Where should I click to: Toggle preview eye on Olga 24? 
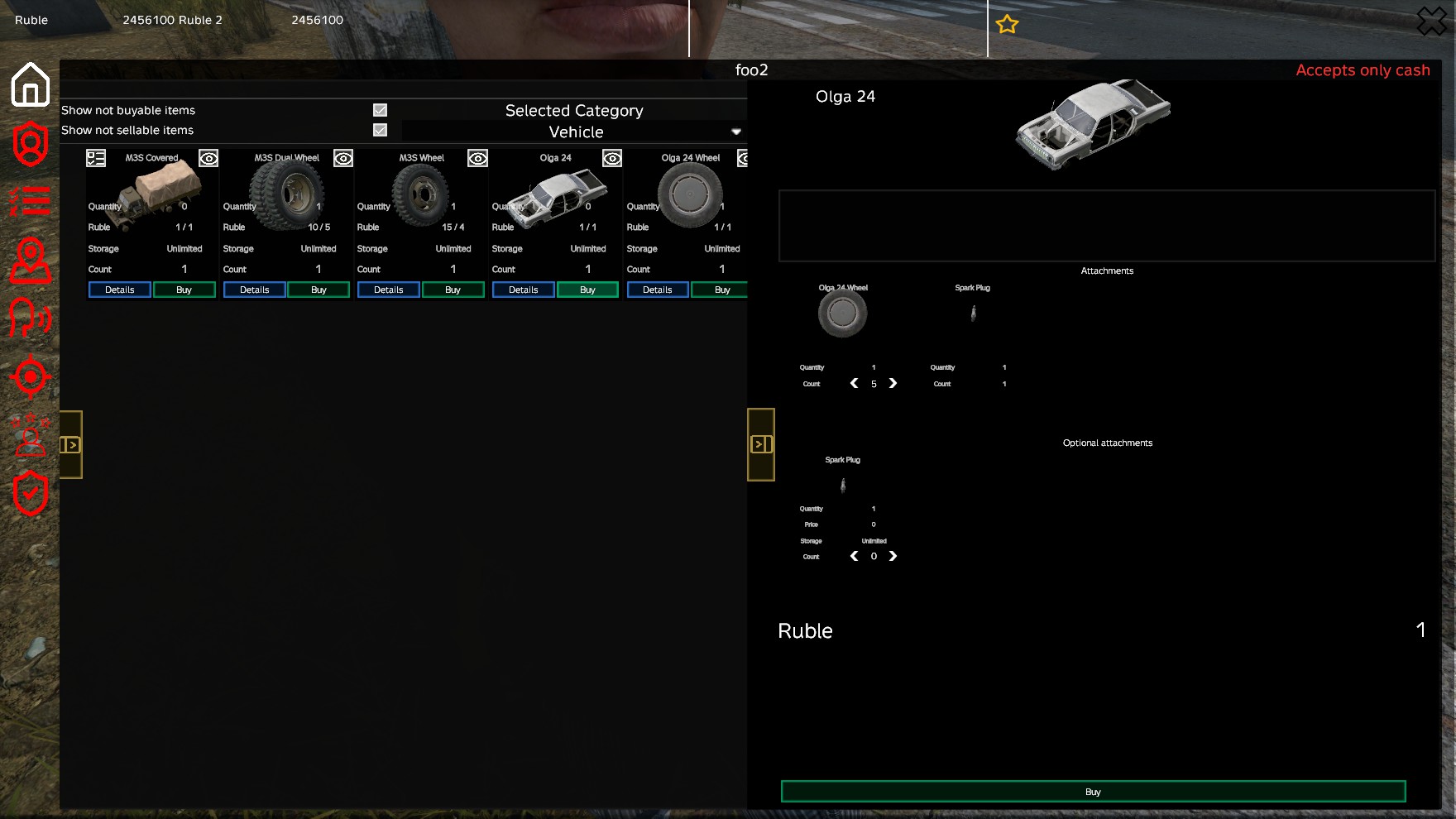[x=612, y=158]
